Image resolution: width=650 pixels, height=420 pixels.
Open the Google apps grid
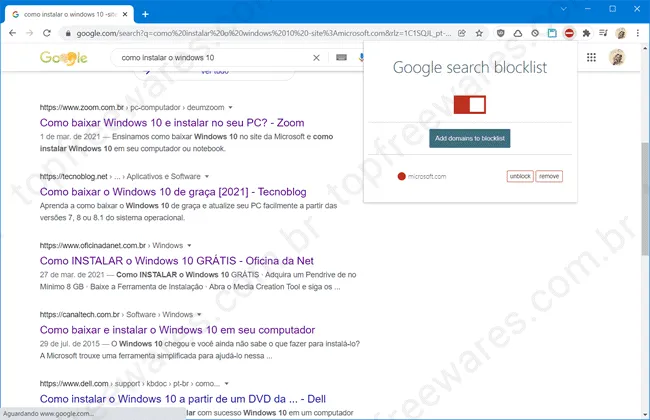coord(592,57)
